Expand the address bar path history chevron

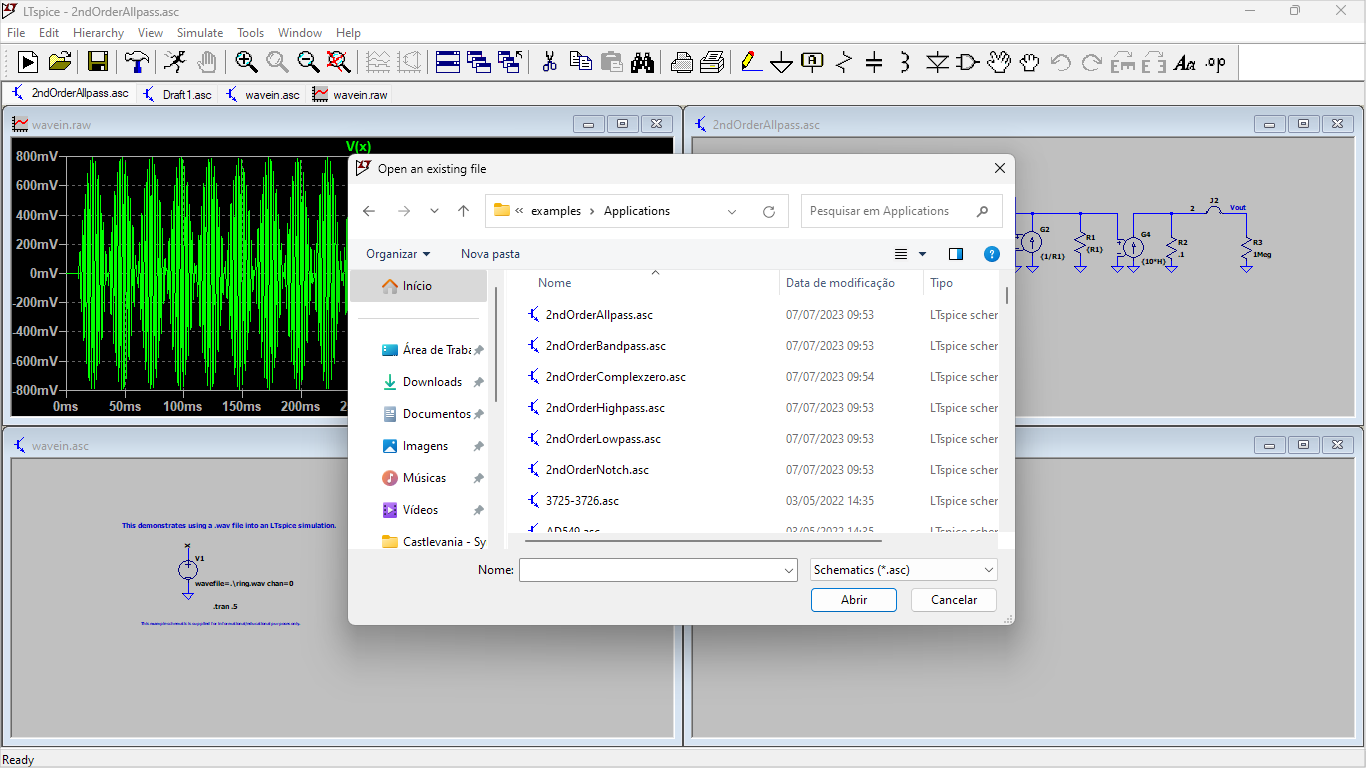coord(732,211)
